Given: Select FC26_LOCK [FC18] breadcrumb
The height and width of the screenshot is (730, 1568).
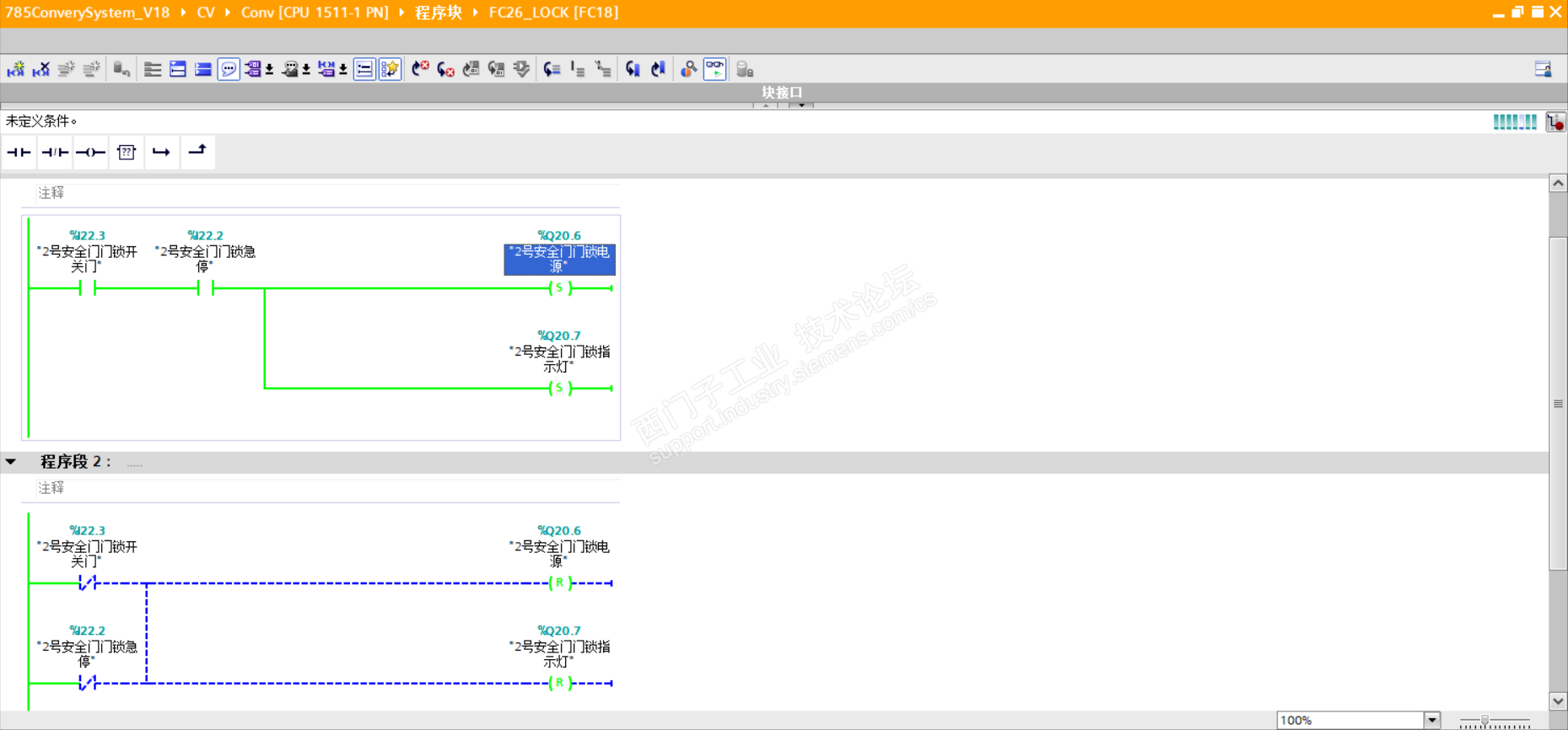Looking at the screenshot, I should pyautogui.click(x=553, y=13).
